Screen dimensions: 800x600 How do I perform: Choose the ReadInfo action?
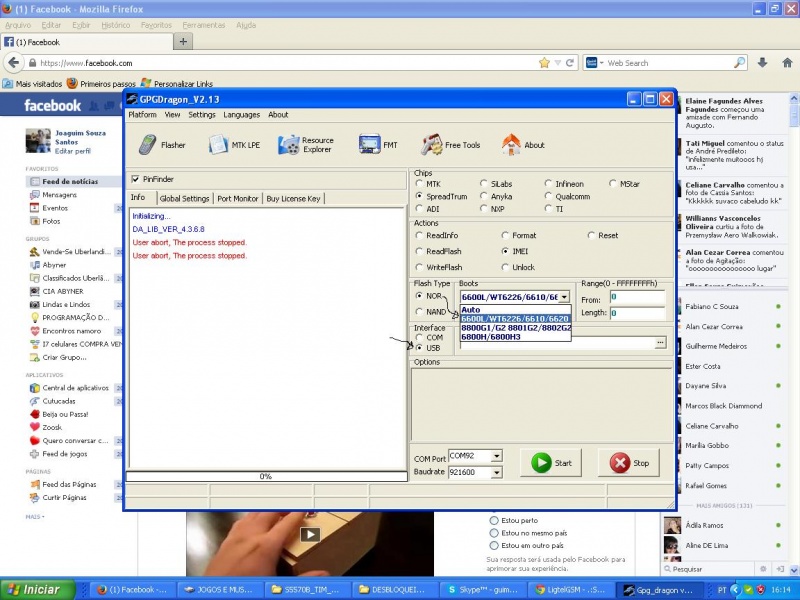coord(419,235)
